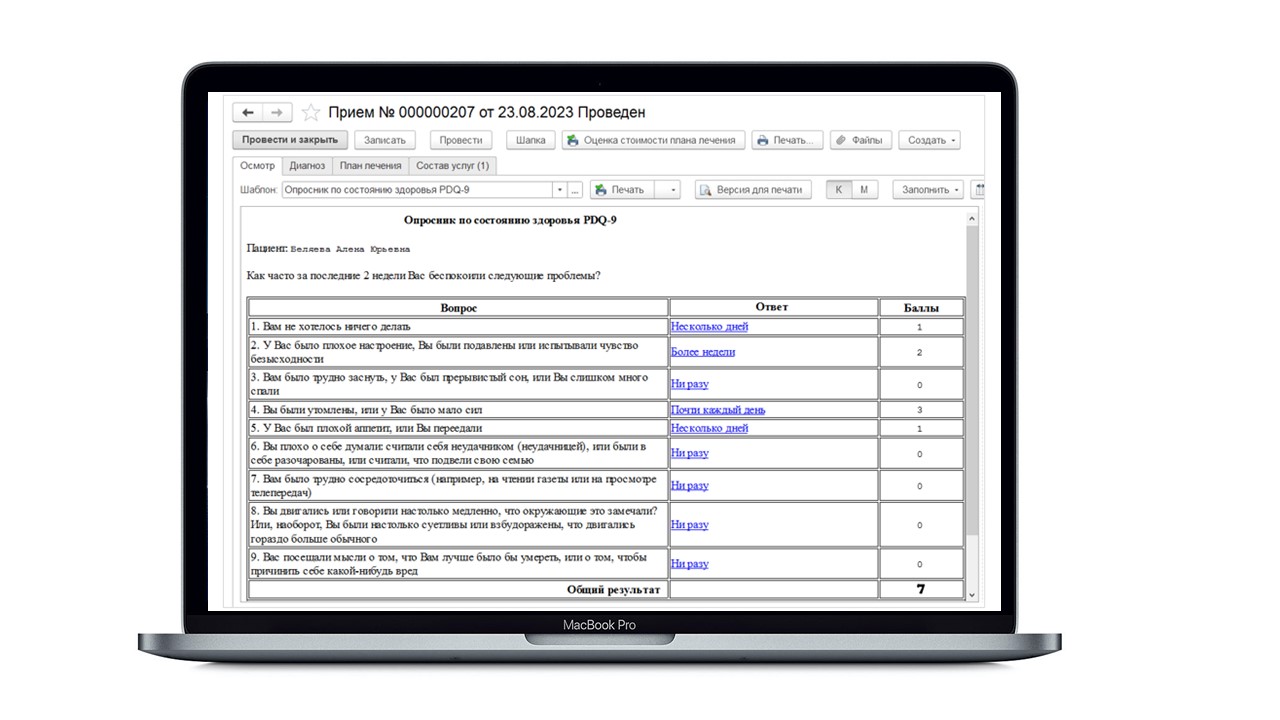Image resolution: width=1280 pixels, height=720 pixels.
Task: Click the total score value '7'
Action: pyautogui.click(x=921, y=589)
